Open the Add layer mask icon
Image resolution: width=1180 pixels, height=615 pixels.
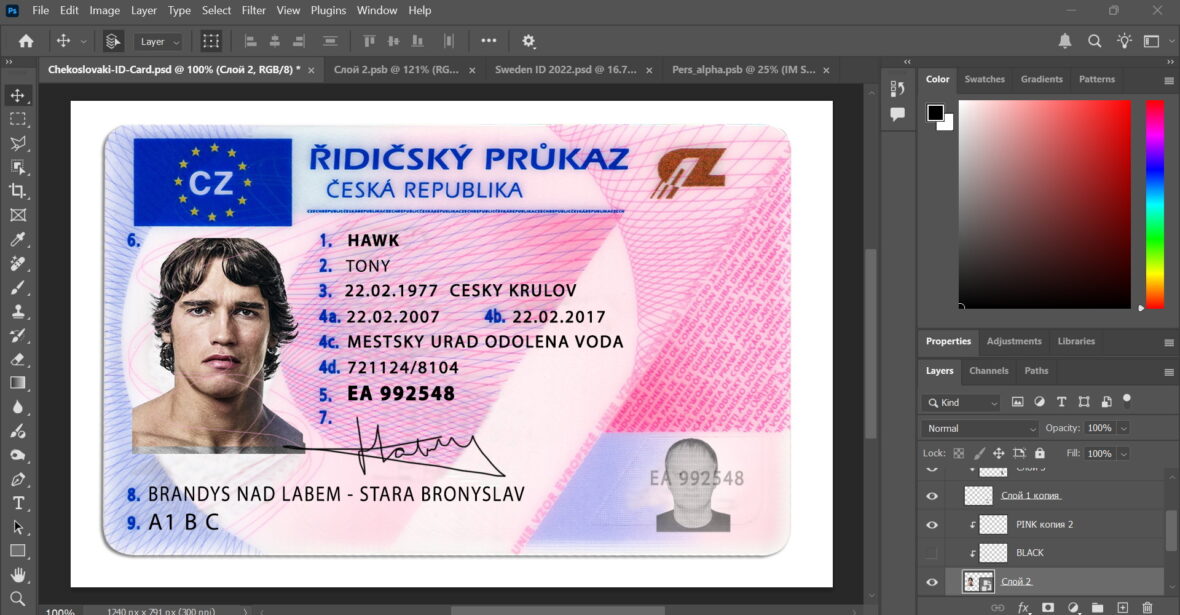click(1048, 607)
